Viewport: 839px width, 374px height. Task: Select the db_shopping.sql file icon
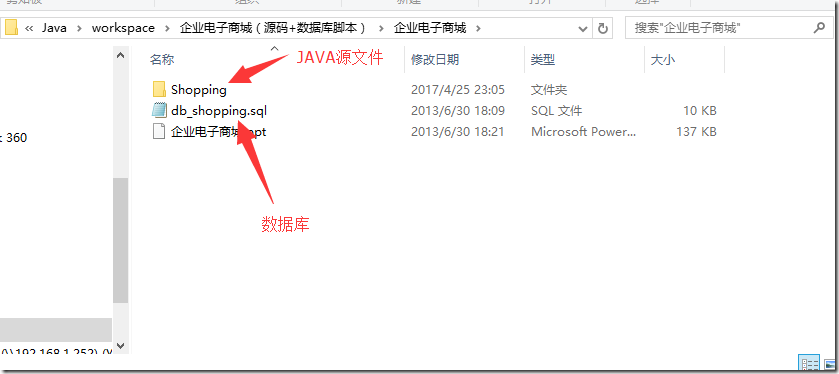[x=159, y=111]
